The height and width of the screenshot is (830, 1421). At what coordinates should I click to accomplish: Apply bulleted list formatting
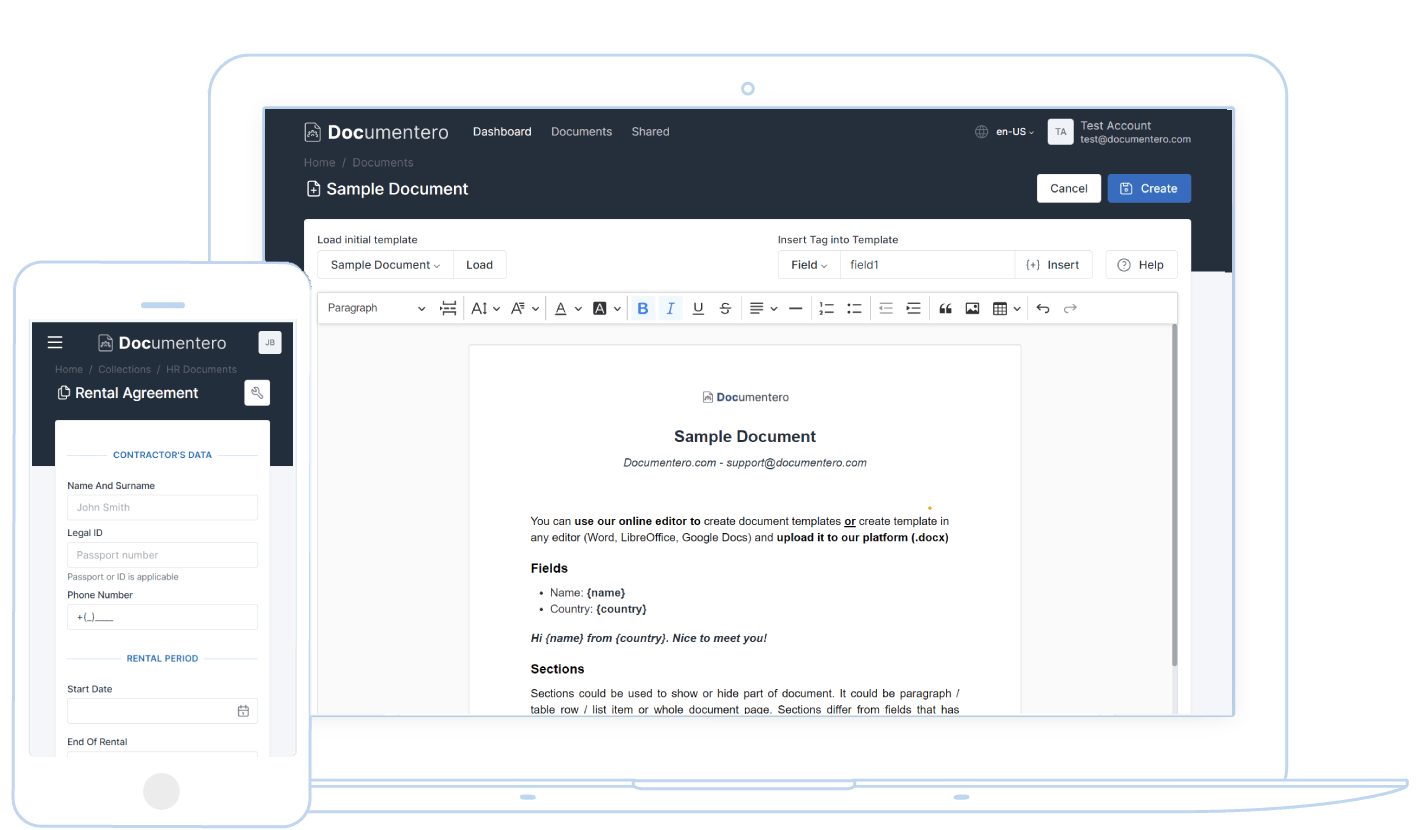[x=854, y=308]
